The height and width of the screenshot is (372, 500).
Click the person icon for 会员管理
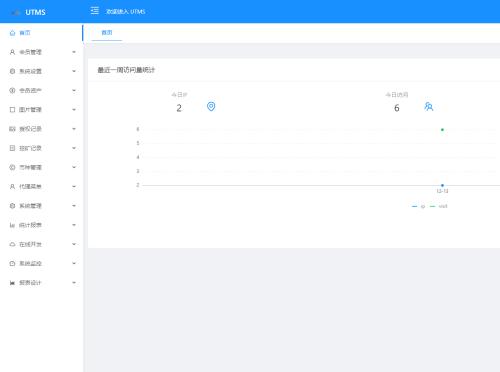tap(12, 52)
